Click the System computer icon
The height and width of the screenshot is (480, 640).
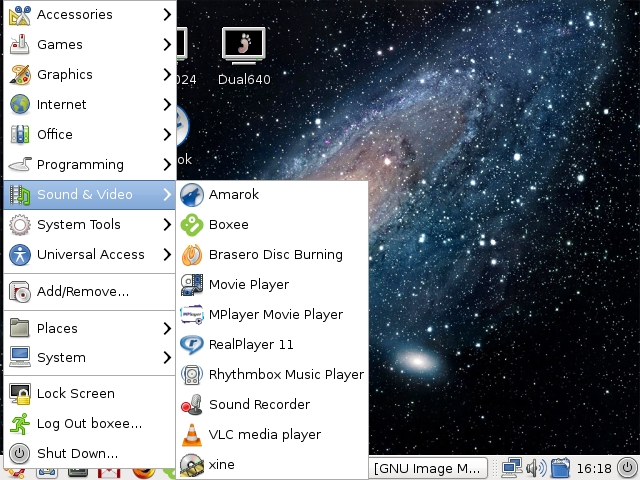(x=20, y=358)
